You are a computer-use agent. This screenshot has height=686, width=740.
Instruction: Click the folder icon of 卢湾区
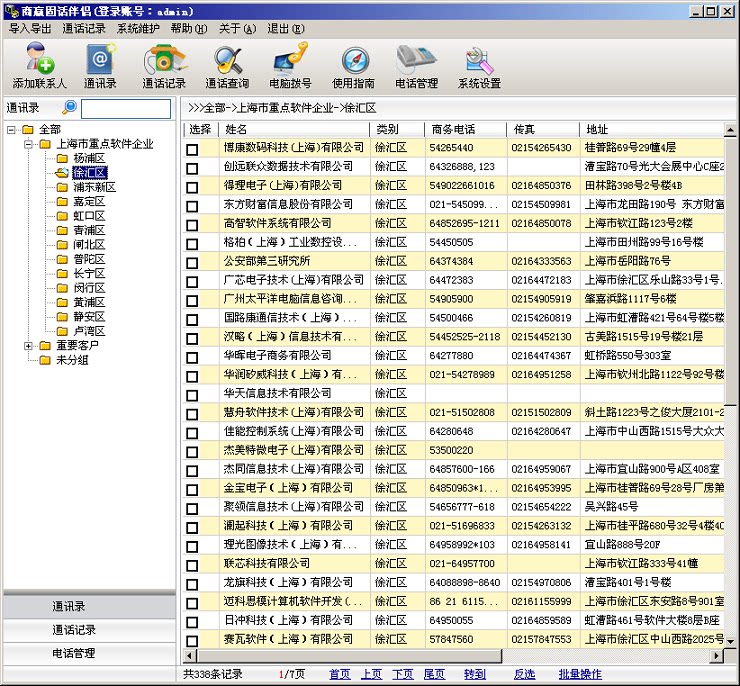point(62,331)
